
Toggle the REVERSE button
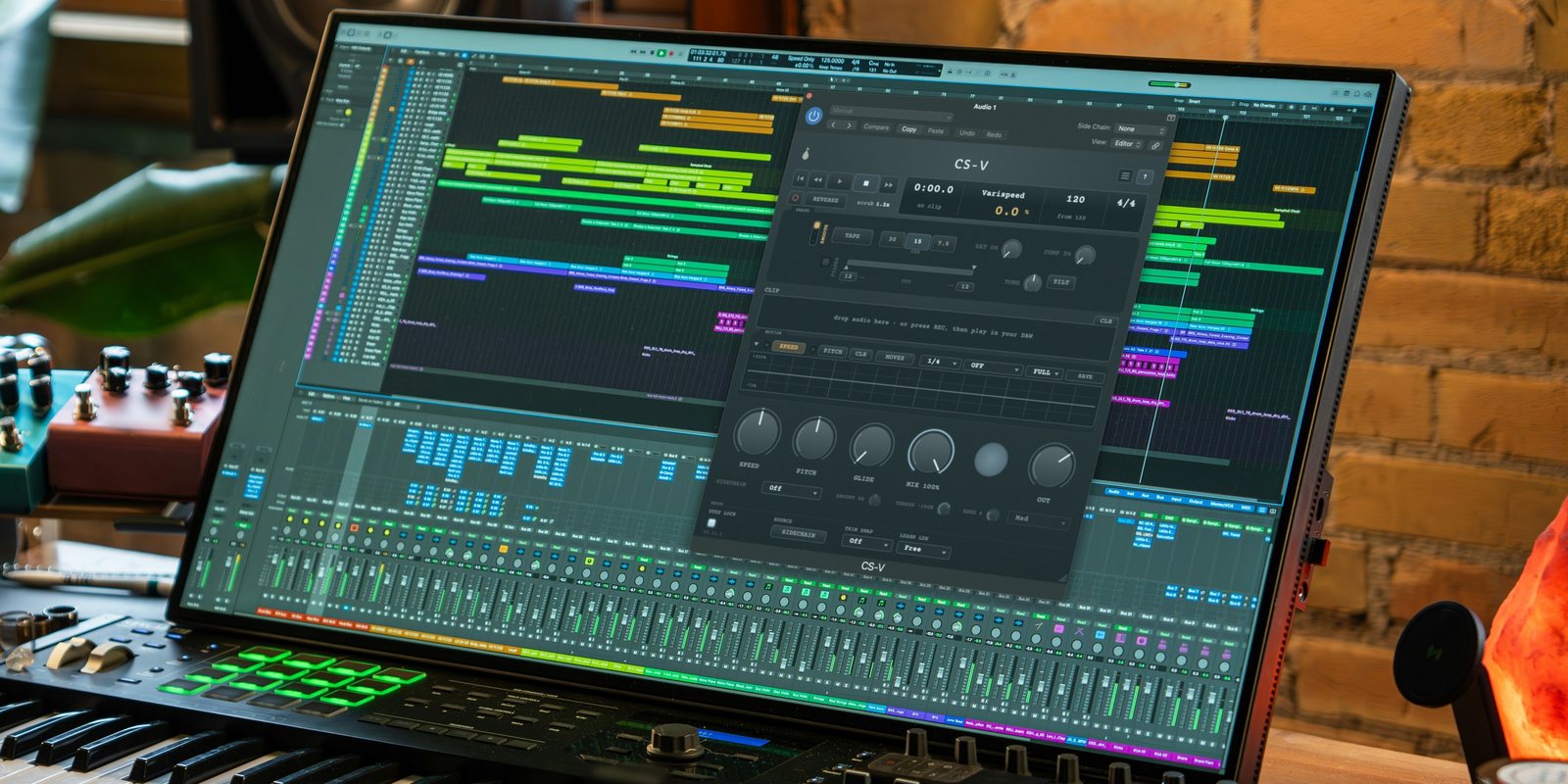click(825, 200)
